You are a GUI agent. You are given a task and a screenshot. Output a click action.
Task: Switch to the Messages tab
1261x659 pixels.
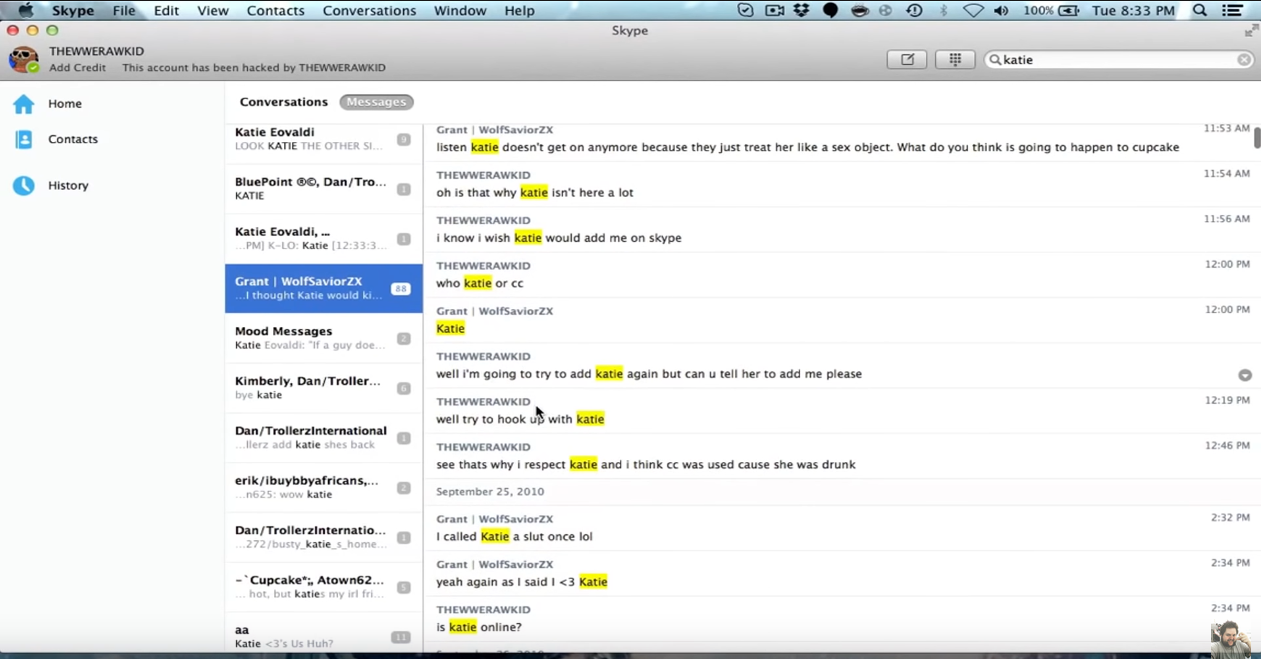coord(376,102)
